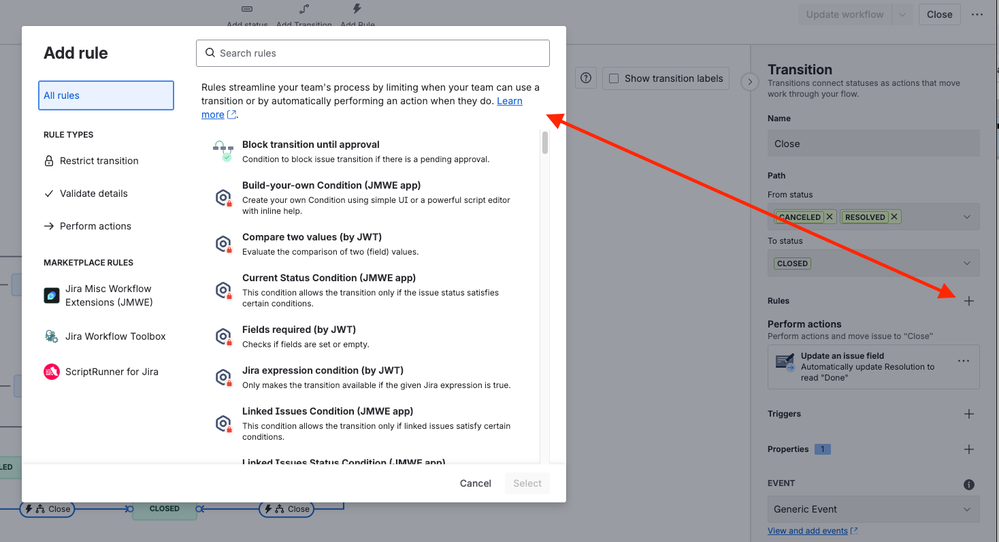Viewport: 999px width, 542px height.
Task: Select the Close transition right of CLOSED node
Action: (x=287, y=509)
